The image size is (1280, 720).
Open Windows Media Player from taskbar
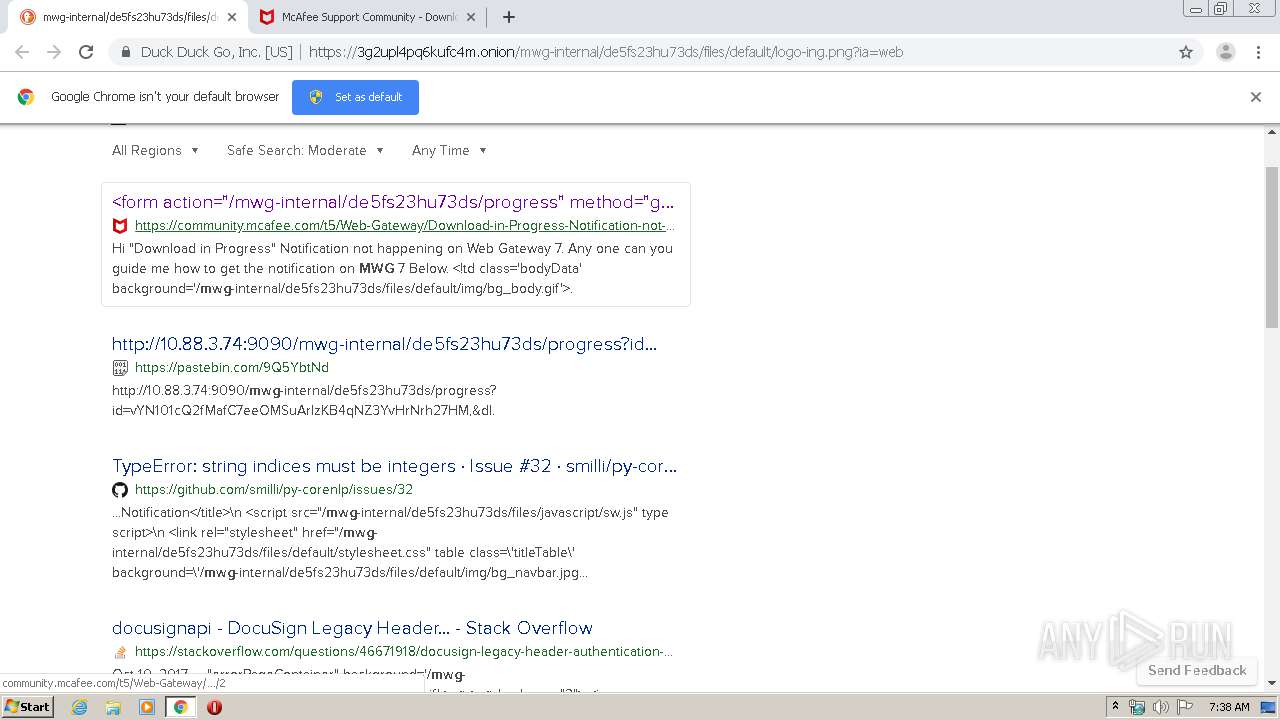(147, 707)
